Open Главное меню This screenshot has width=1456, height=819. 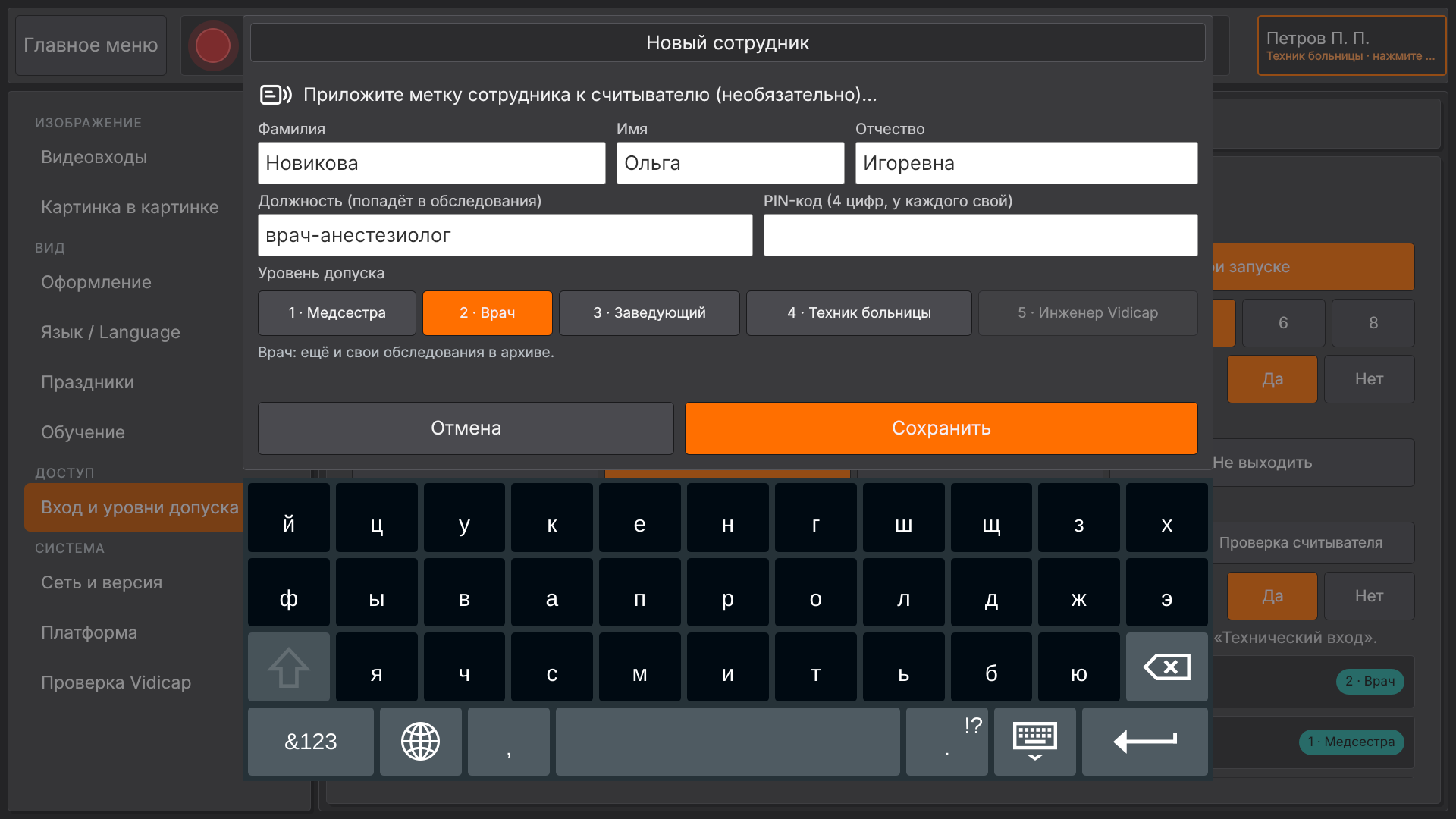coord(91,45)
